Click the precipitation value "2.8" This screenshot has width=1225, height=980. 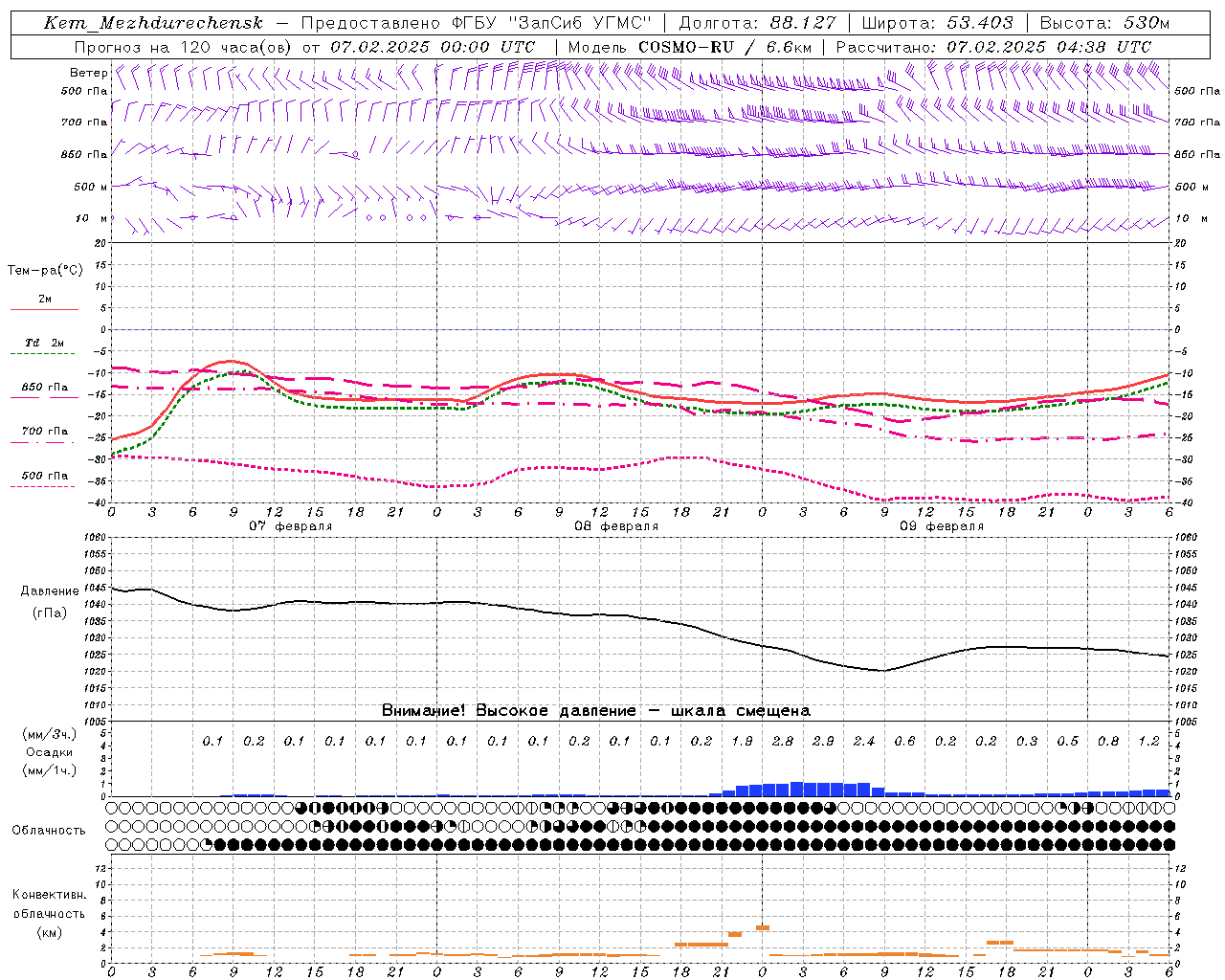pos(783,742)
